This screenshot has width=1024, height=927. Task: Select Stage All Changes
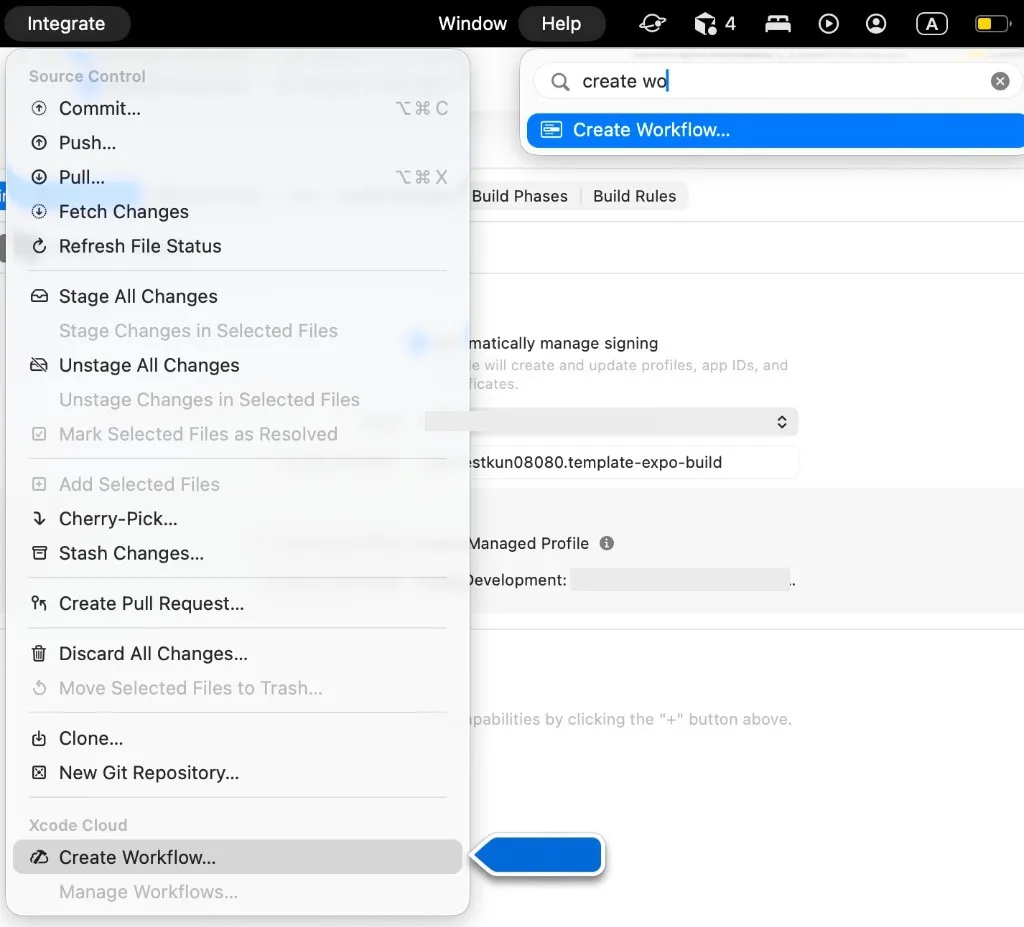pos(237,297)
